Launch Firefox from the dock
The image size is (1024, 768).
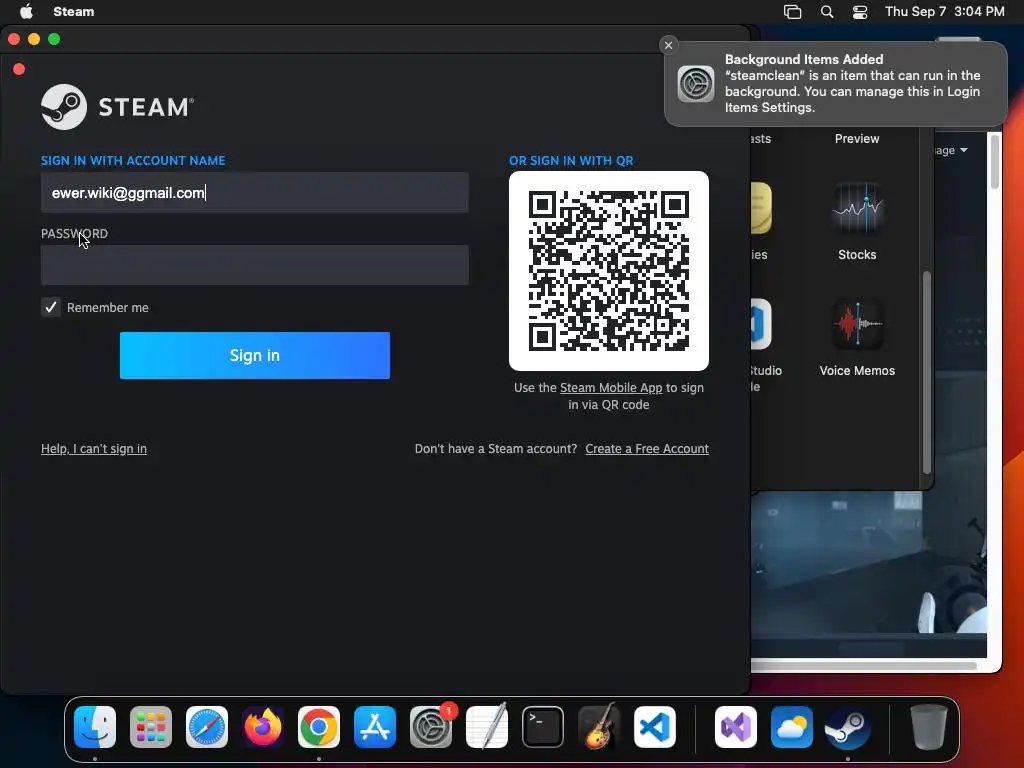coord(263,727)
